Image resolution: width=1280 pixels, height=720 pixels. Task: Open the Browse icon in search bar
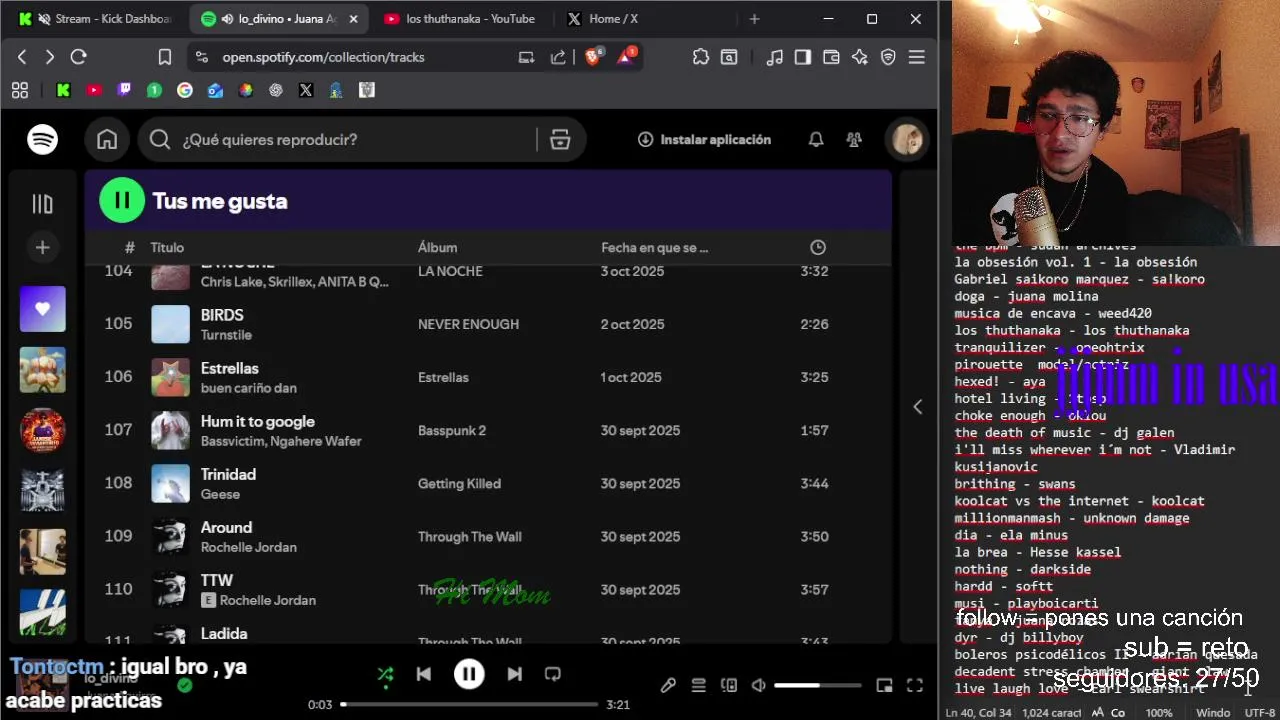coord(560,140)
